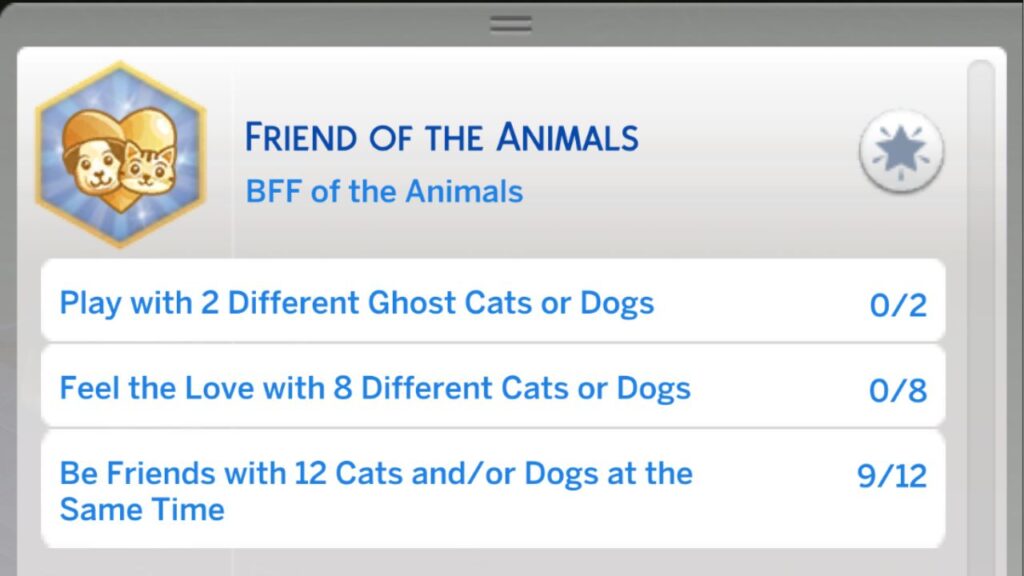
Task: Select the Friend of the Animals title
Action: 441,138
